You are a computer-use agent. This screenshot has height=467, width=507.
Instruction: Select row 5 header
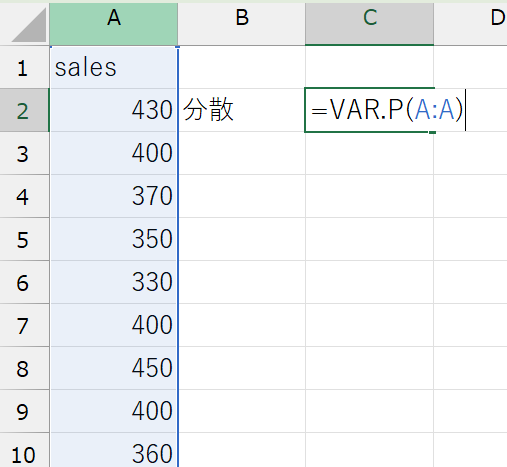(24, 239)
